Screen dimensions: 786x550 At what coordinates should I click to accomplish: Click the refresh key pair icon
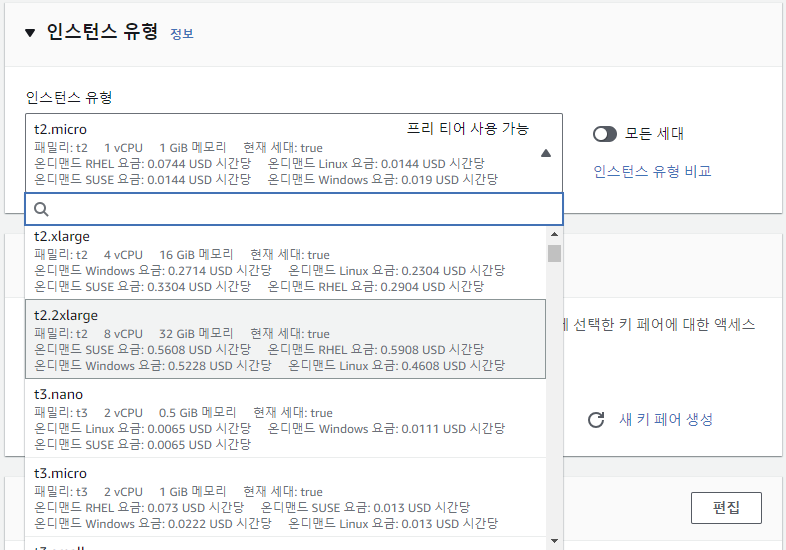tap(596, 420)
